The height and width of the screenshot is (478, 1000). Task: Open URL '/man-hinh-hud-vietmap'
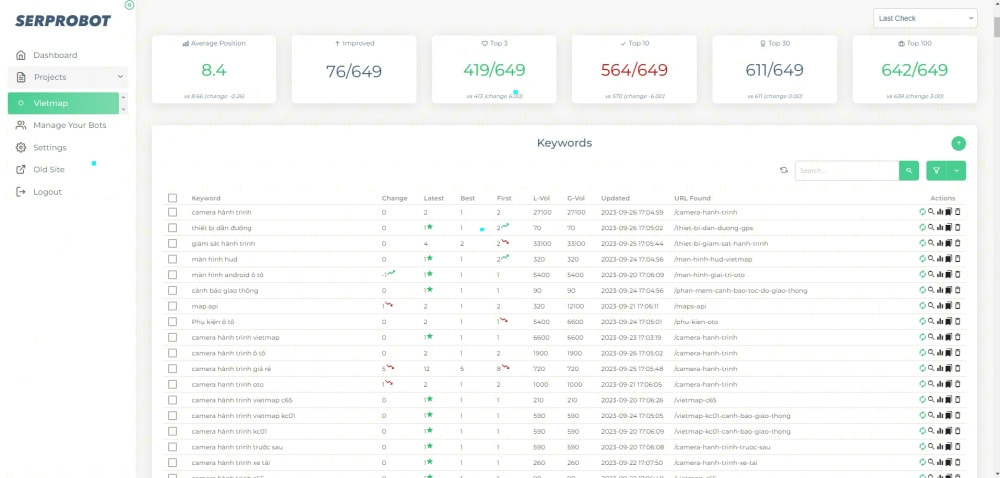click(x=713, y=259)
